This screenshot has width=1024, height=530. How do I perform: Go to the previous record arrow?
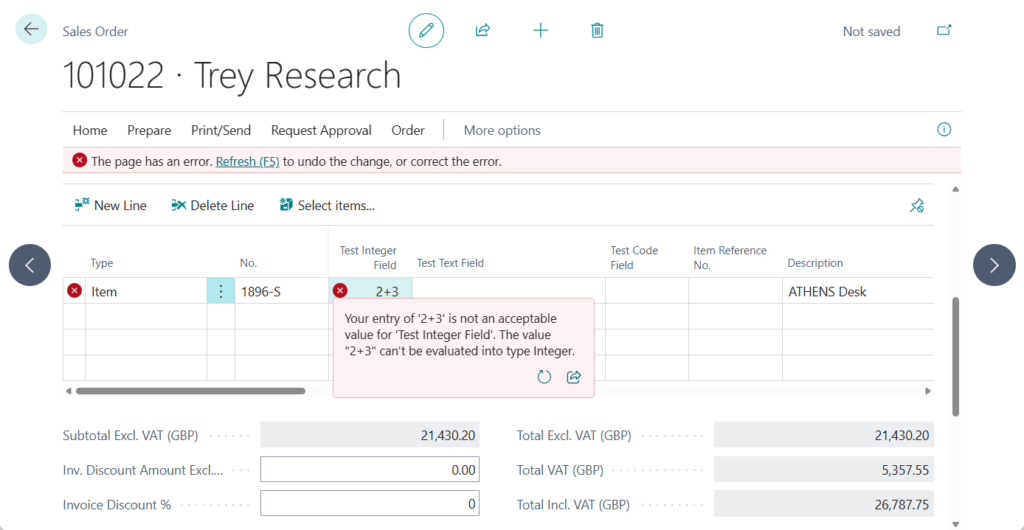click(30, 265)
